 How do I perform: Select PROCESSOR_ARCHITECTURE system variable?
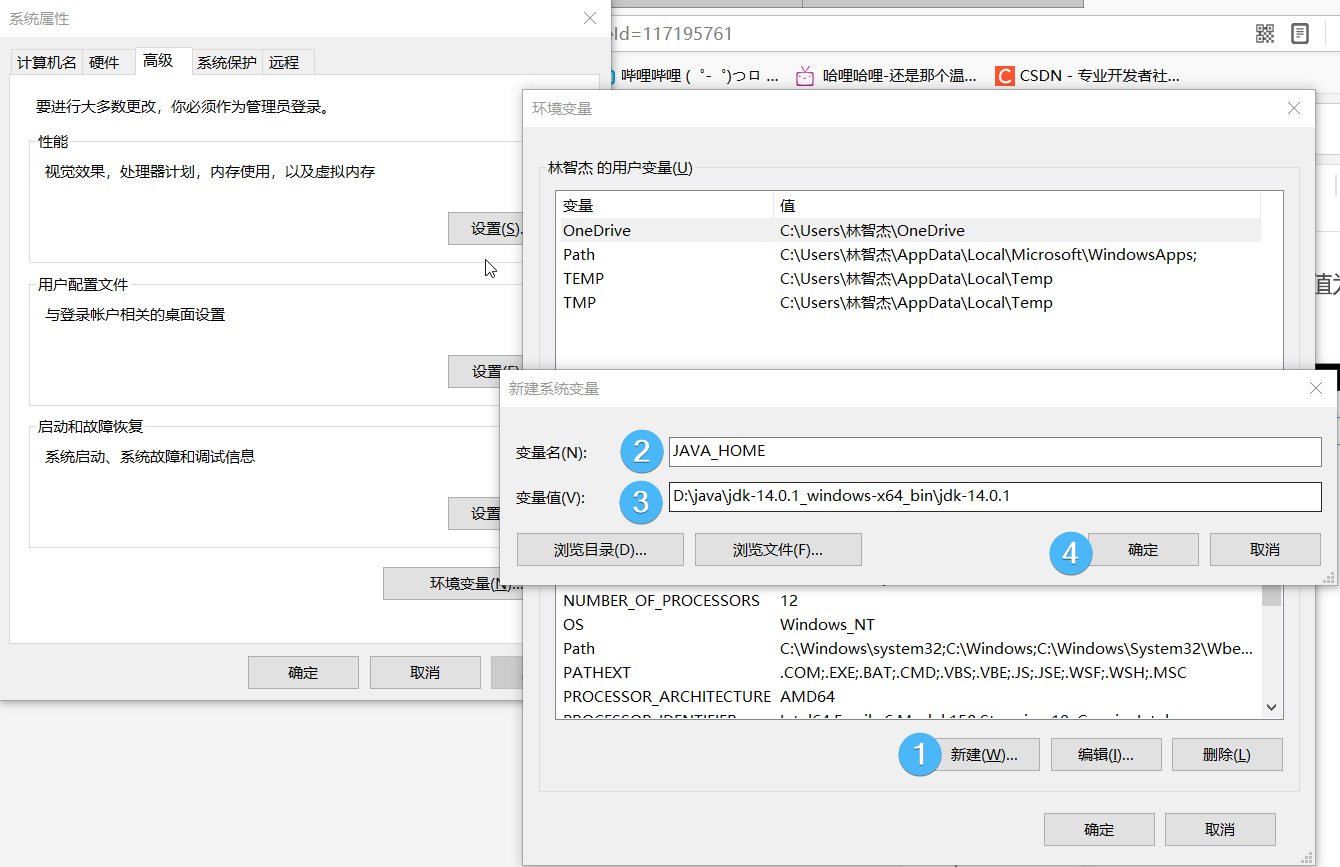[908, 696]
